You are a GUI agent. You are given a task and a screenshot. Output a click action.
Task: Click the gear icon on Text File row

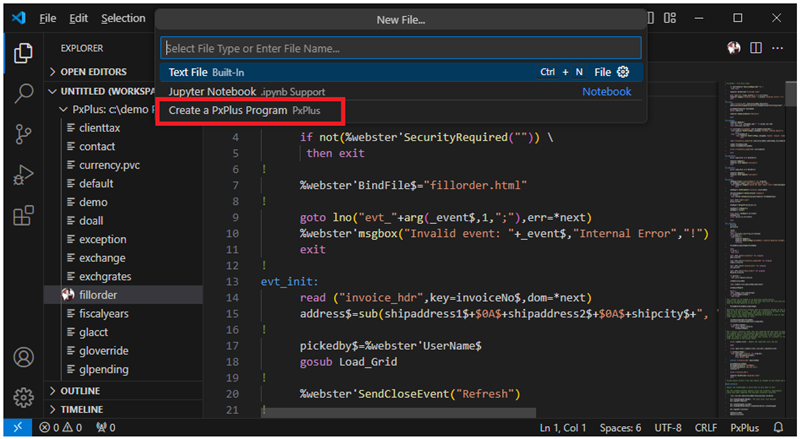[x=624, y=72]
